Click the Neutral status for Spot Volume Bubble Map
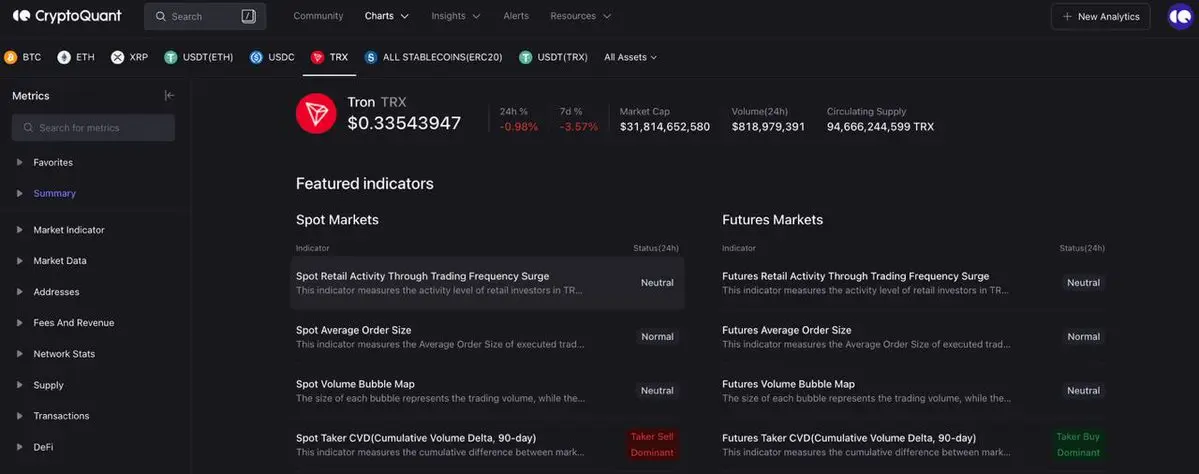Viewport: 1199px width, 474px height. click(x=658, y=391)
